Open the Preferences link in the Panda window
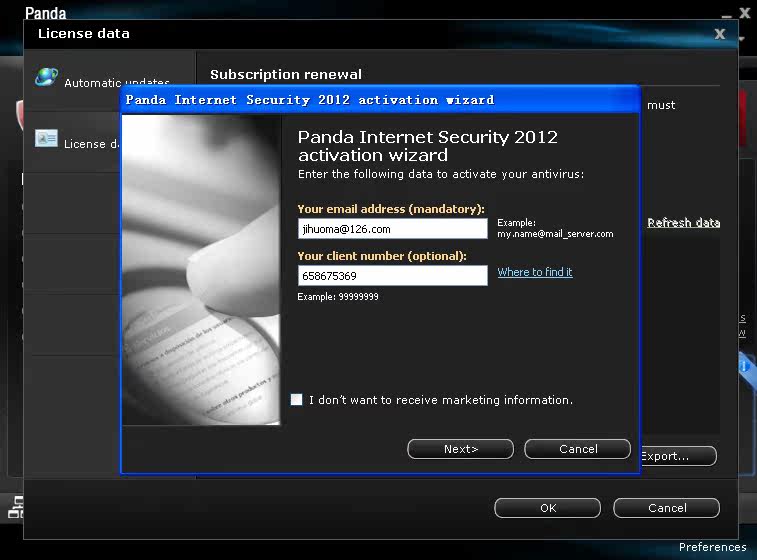The image size is (757, 560). tap(713, 547)
